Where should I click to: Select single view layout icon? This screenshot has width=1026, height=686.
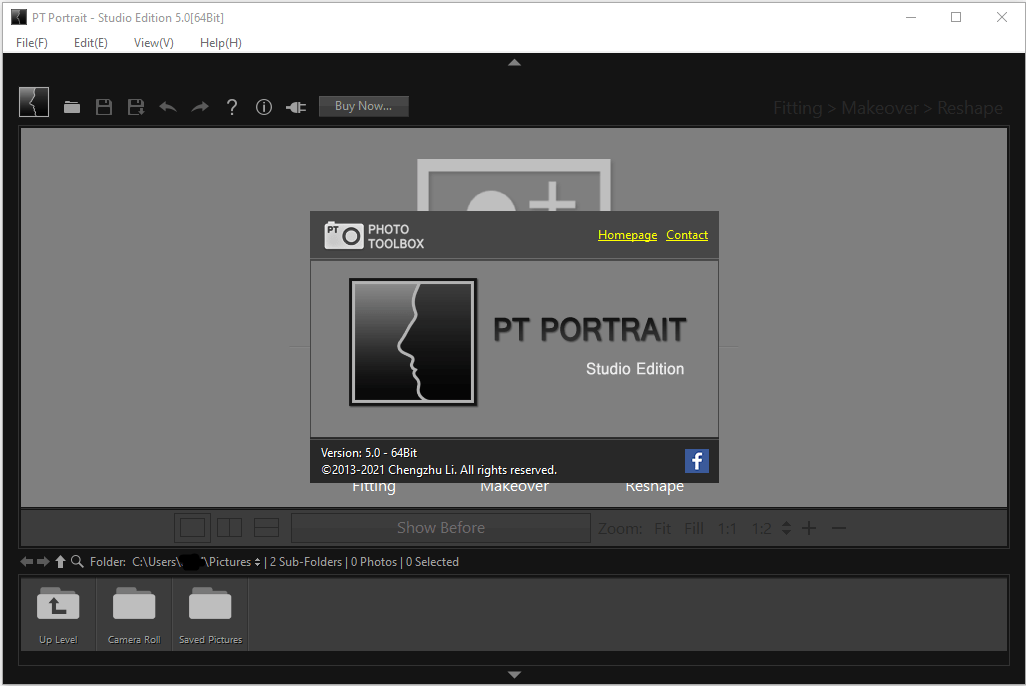(192, 528)
